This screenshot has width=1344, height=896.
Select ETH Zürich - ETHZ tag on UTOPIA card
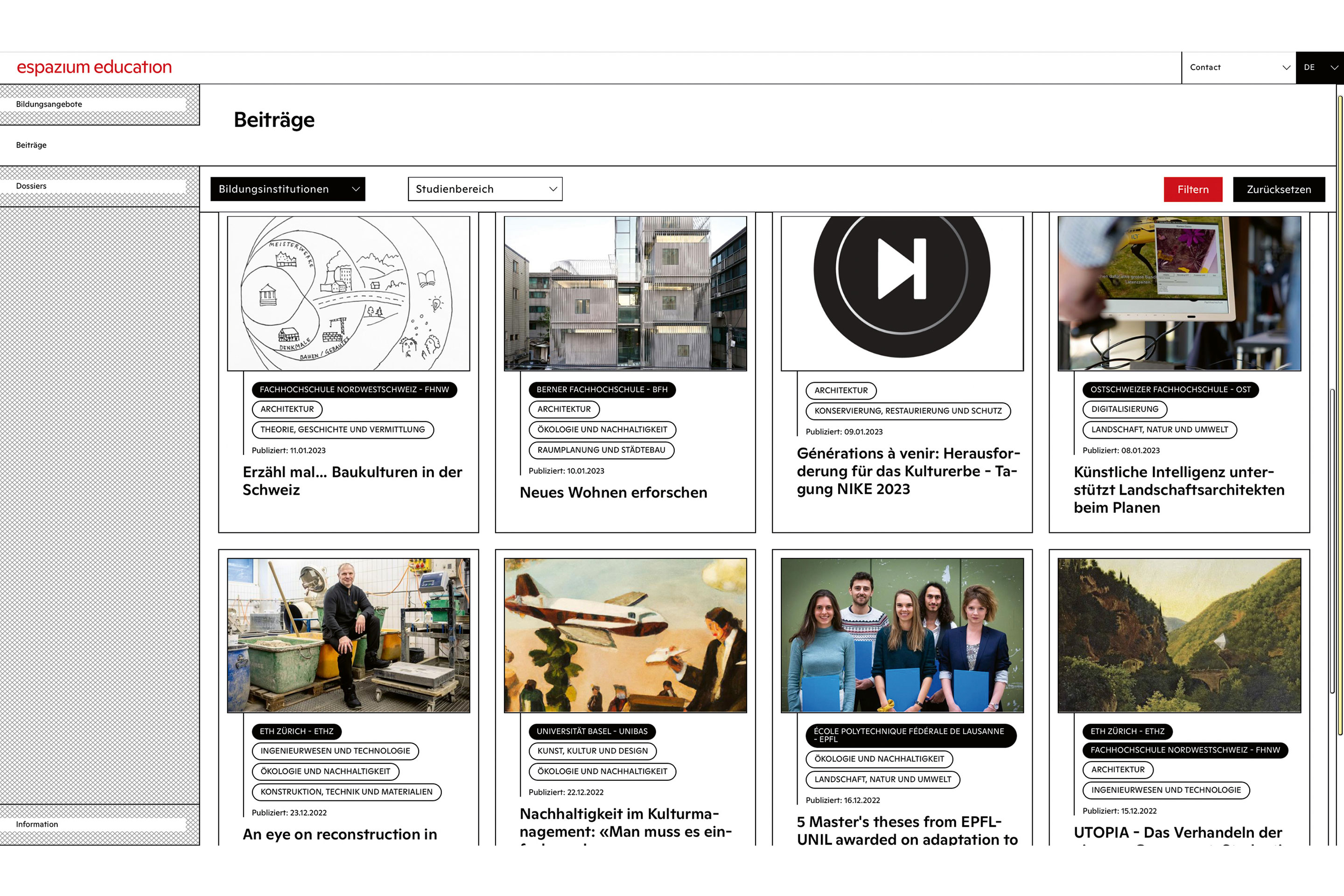click(x=1127, y=731)
